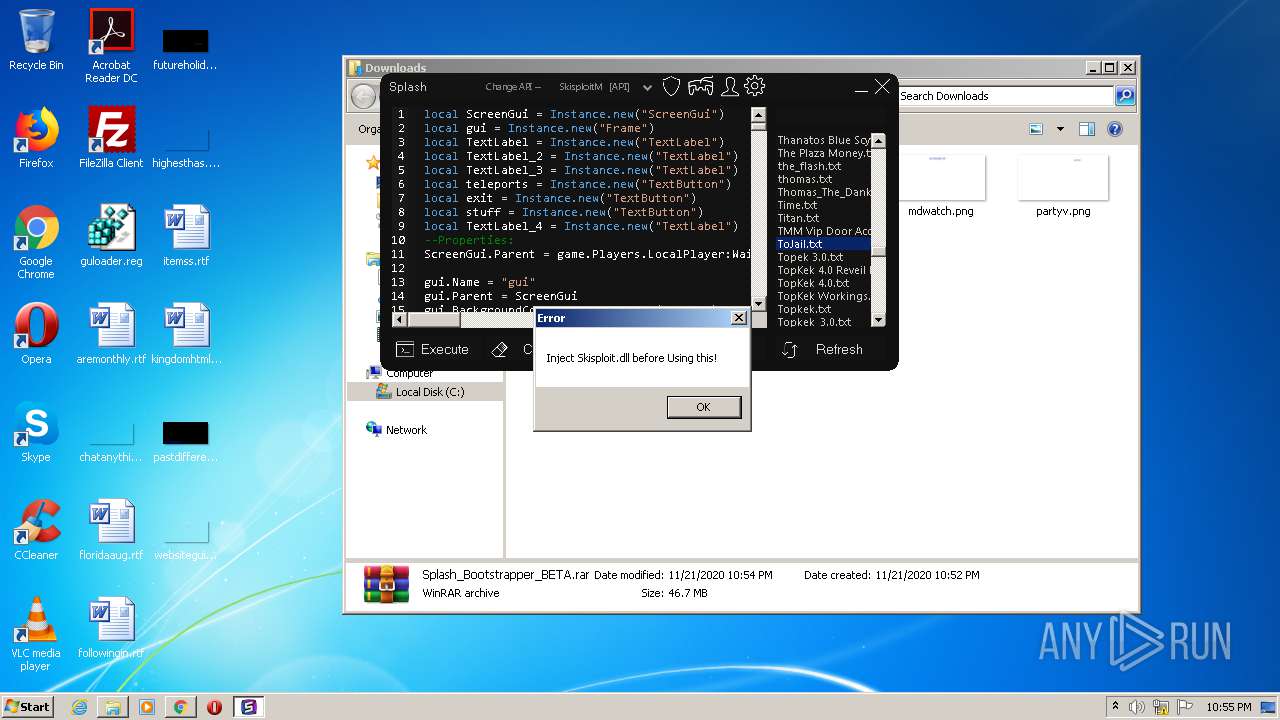Close the Error dialog with X
The height and width of the screenshot is (720, 1280).
click(738, 318)
